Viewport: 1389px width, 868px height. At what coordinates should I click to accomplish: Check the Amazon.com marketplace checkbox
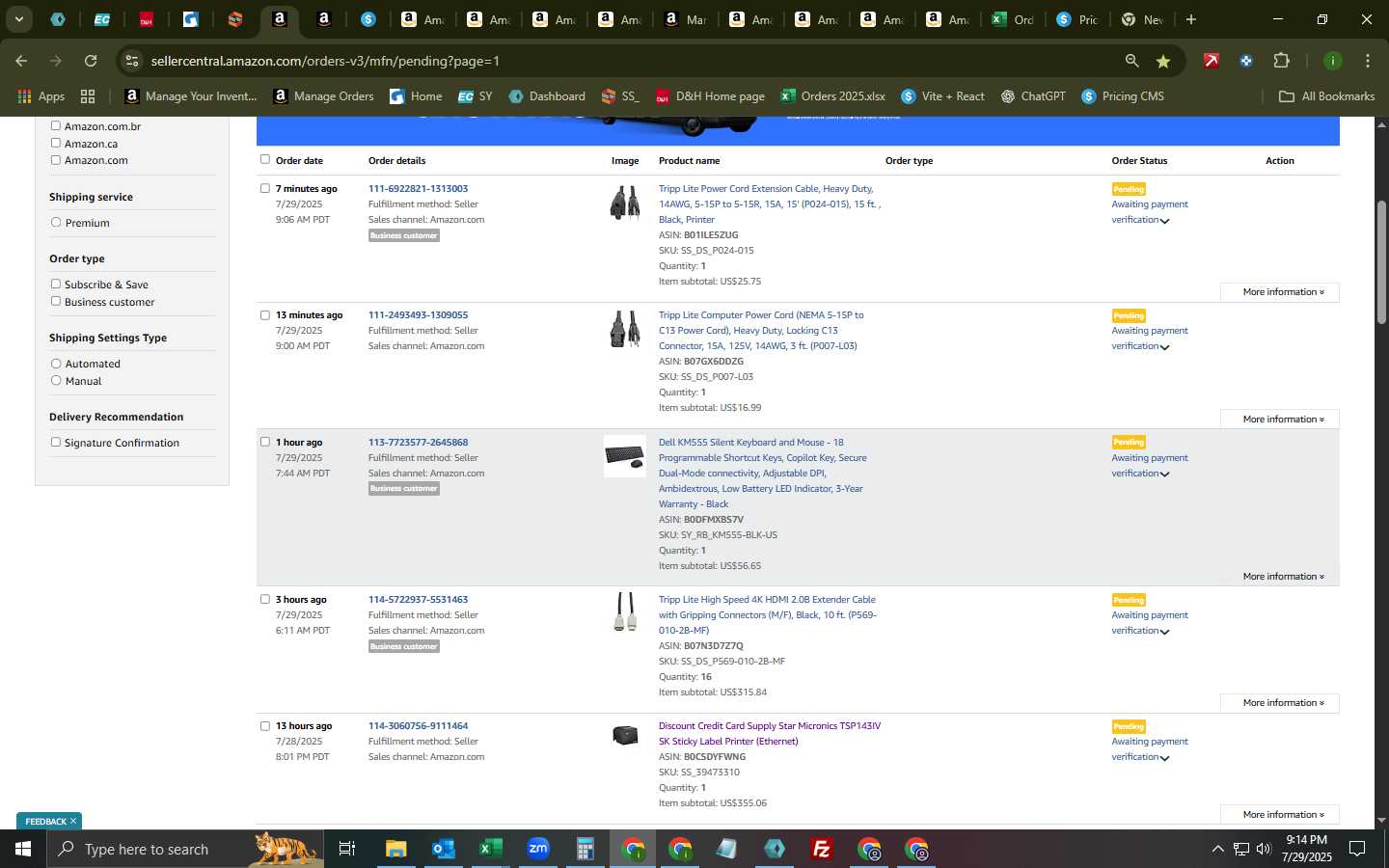tap(56, 160)
